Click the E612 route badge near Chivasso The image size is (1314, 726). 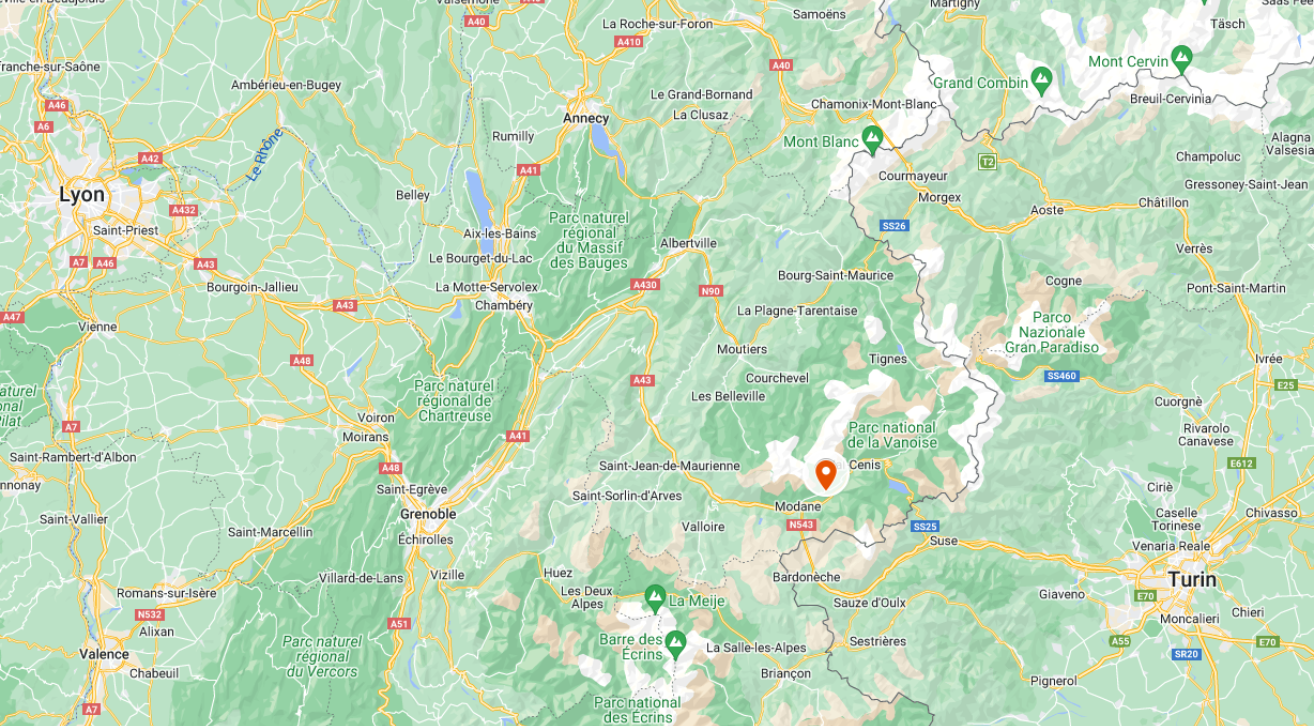coord(1242,464)
